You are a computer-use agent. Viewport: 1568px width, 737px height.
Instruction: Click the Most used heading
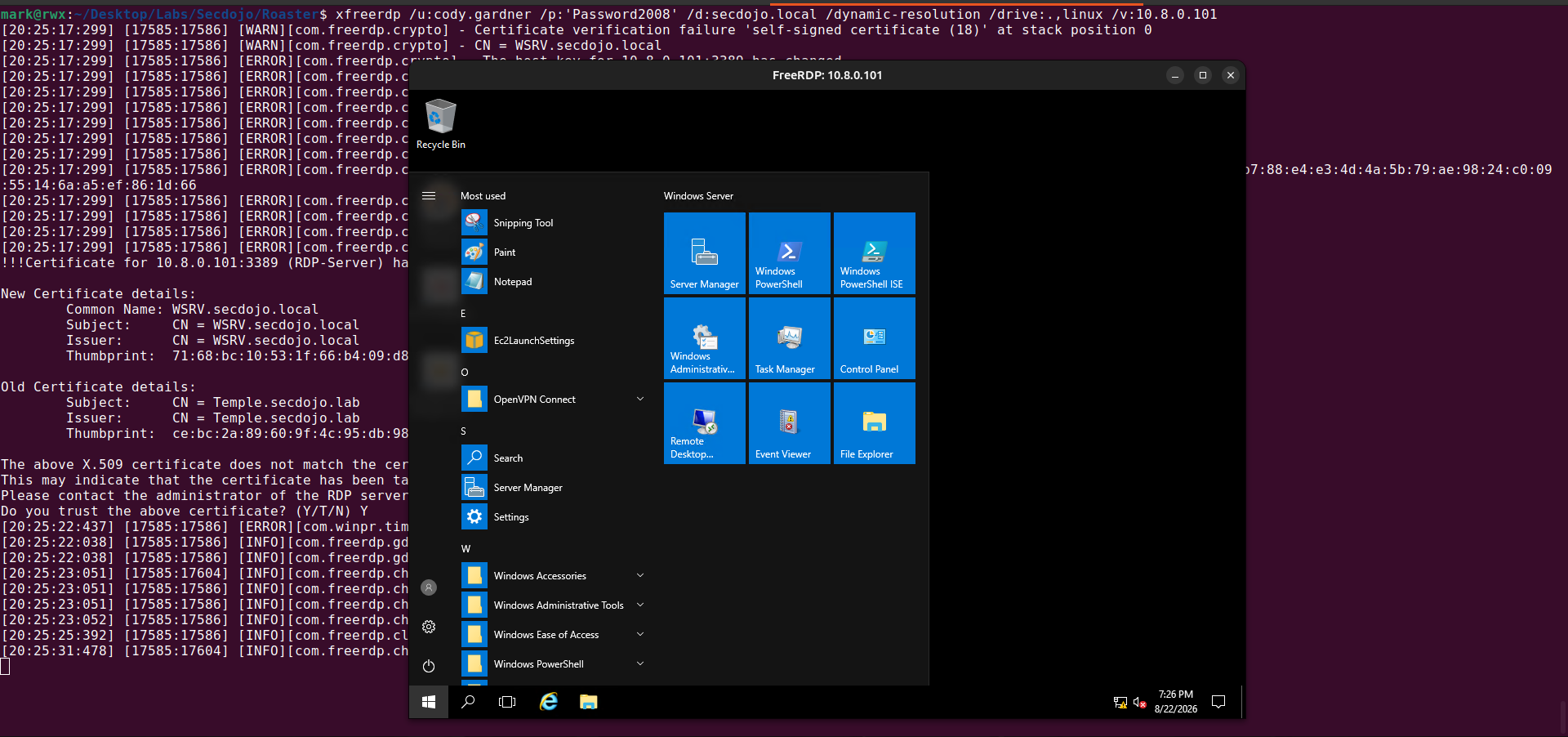pos(483,196)
